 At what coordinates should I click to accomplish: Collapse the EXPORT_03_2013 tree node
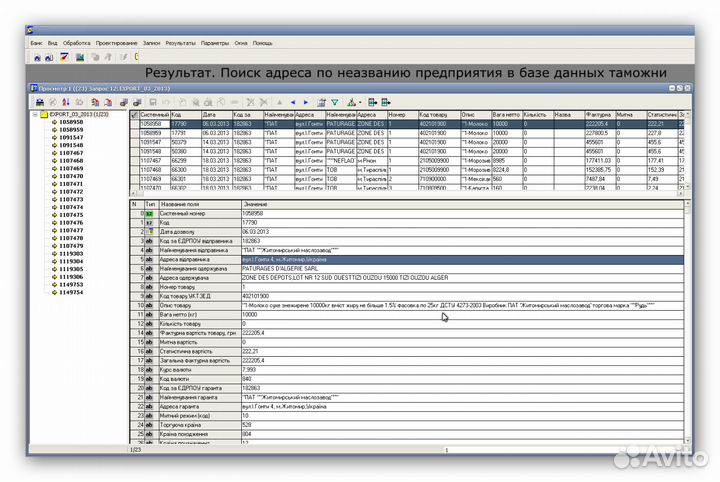(35, 115)
